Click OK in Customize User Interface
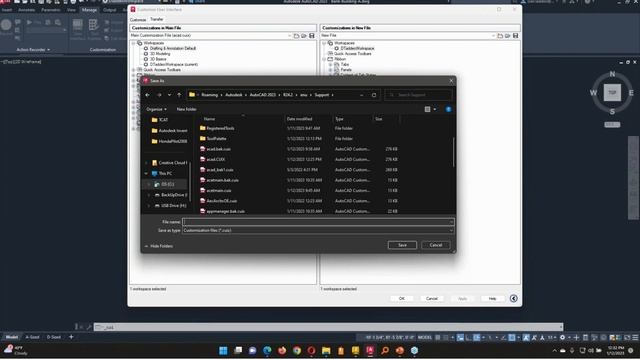The image size is (640, 360). coord(402,299)
